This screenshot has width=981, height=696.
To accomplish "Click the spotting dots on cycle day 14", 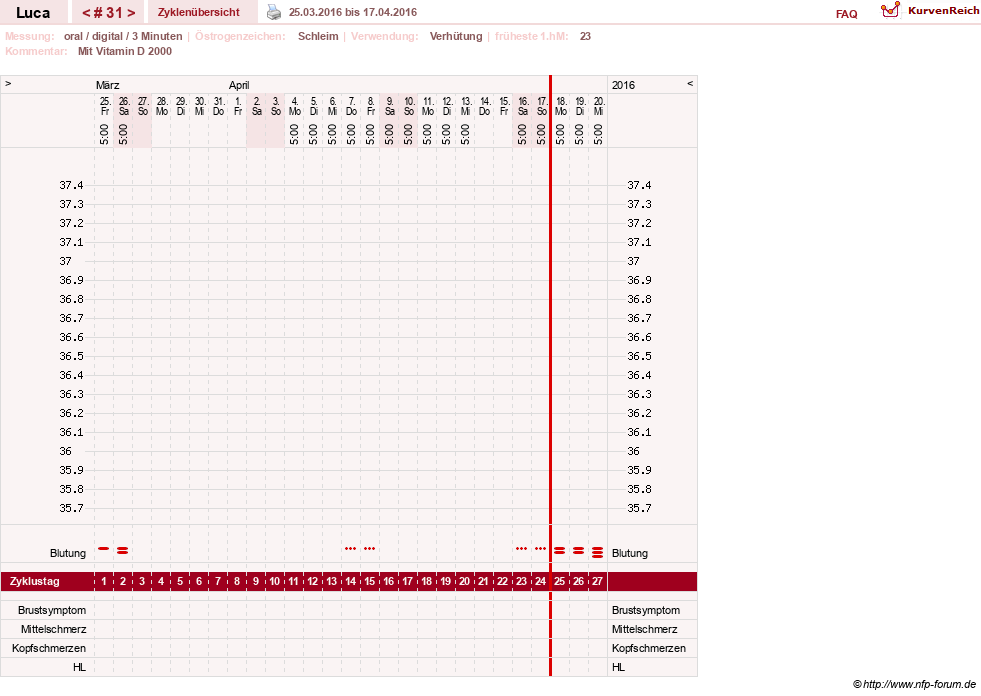I will [x=350, y=548].
